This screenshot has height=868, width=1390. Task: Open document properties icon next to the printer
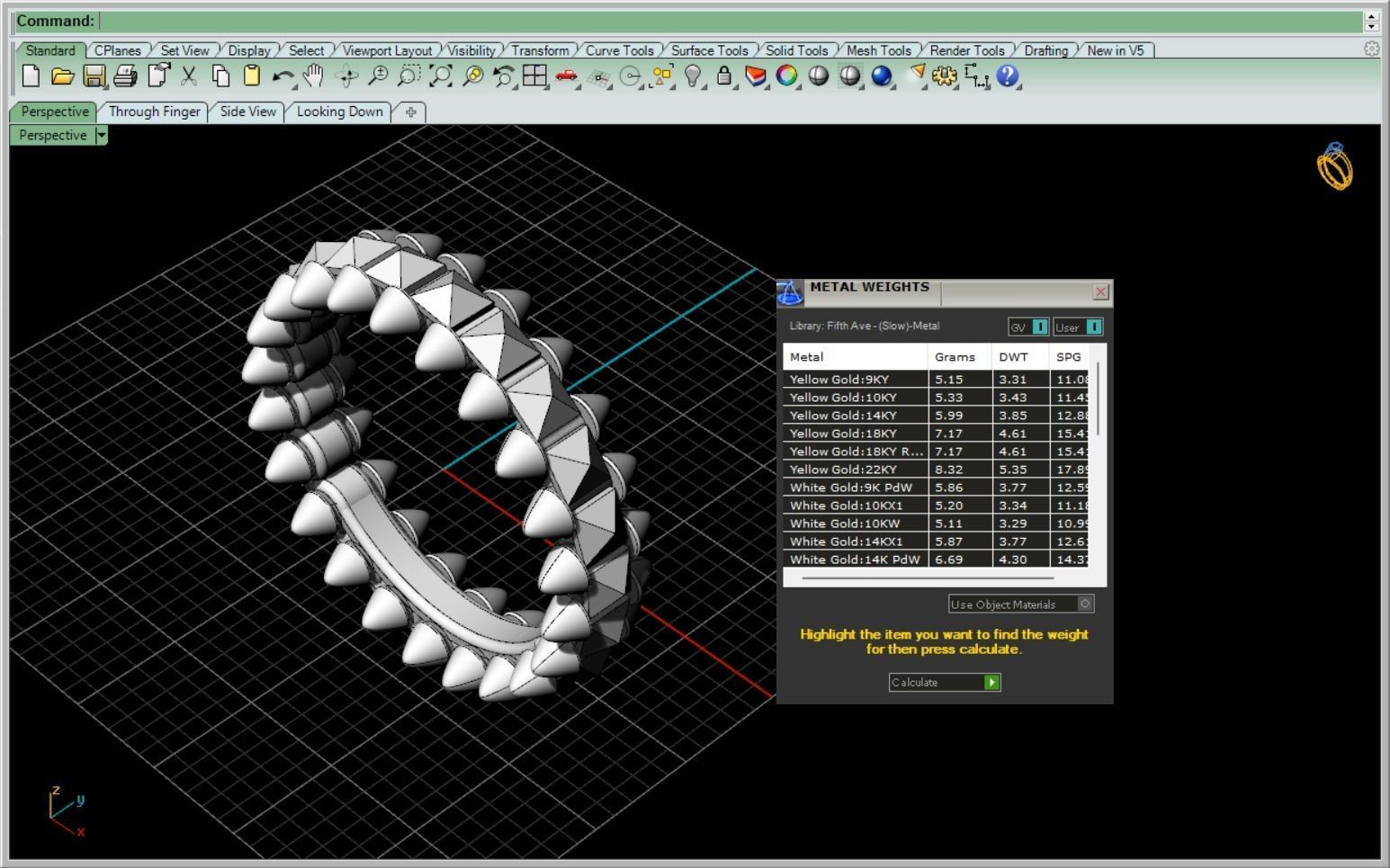point(158,76)
